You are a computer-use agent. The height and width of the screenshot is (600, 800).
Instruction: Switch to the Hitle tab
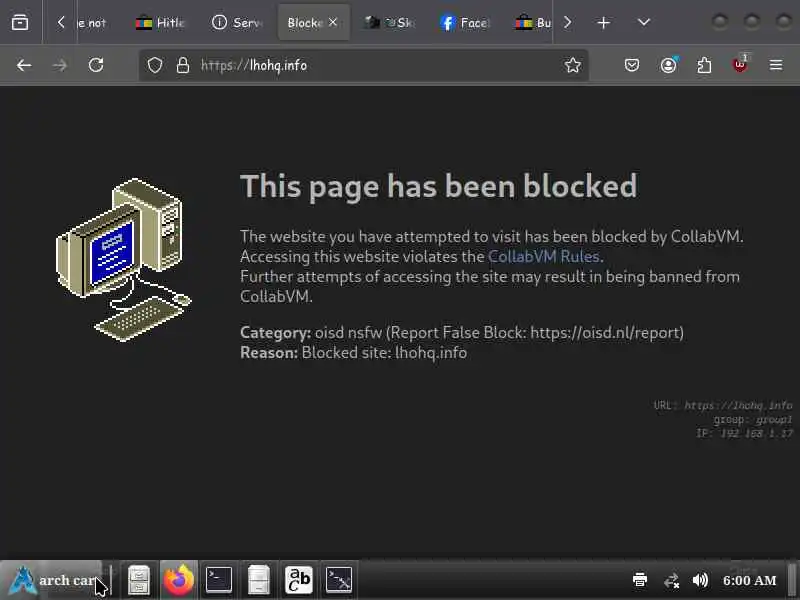pos(159,22)
